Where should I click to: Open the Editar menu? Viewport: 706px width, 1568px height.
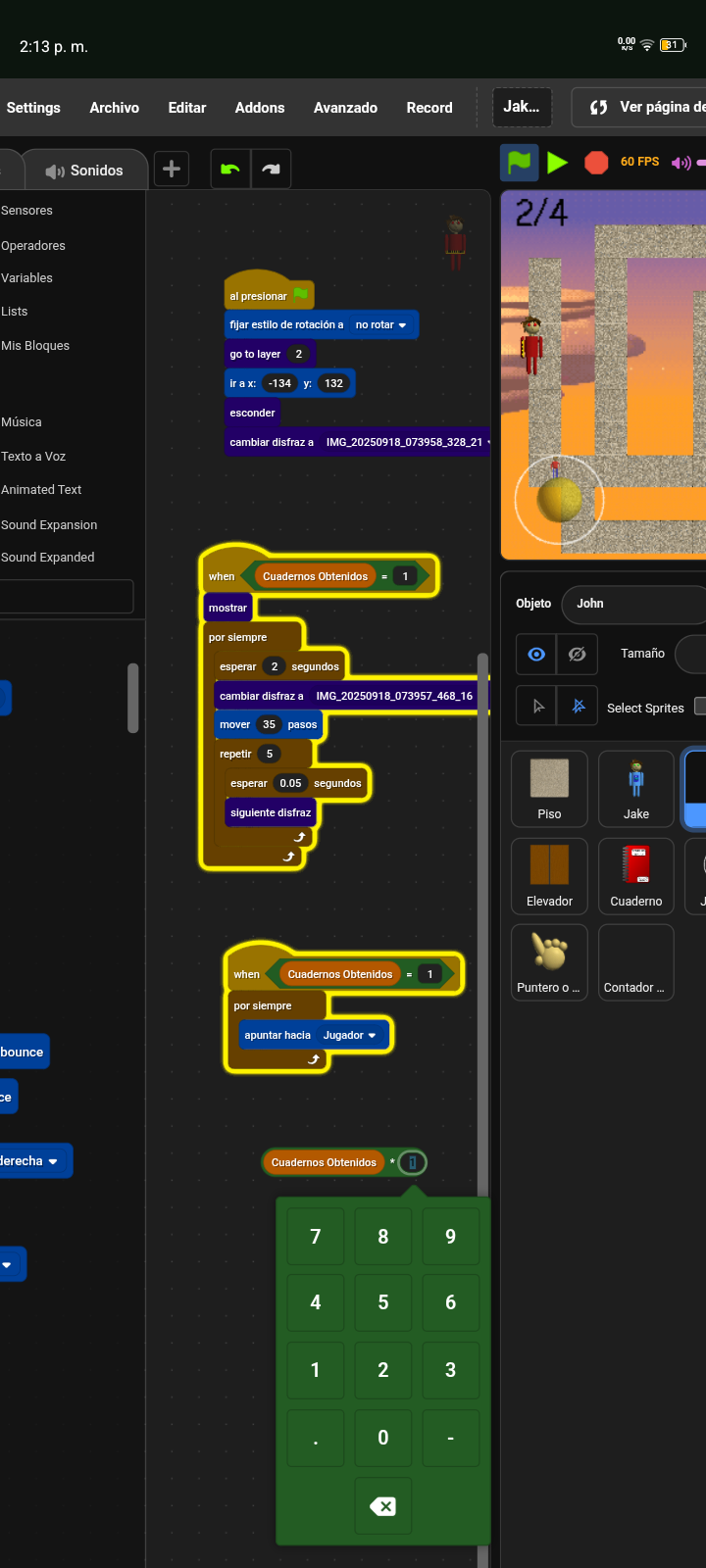(186, 108)
